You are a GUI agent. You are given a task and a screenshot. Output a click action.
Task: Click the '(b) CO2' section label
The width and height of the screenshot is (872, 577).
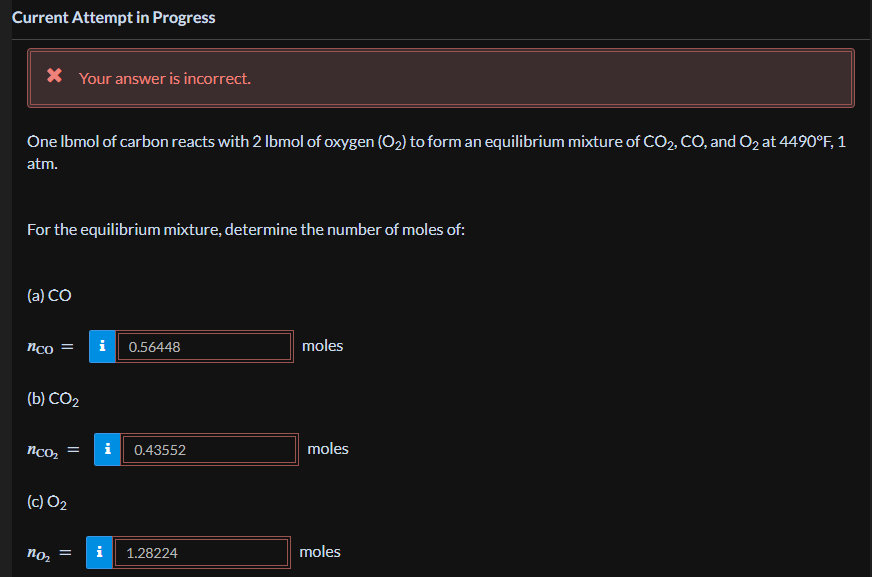tap(51, 398)
